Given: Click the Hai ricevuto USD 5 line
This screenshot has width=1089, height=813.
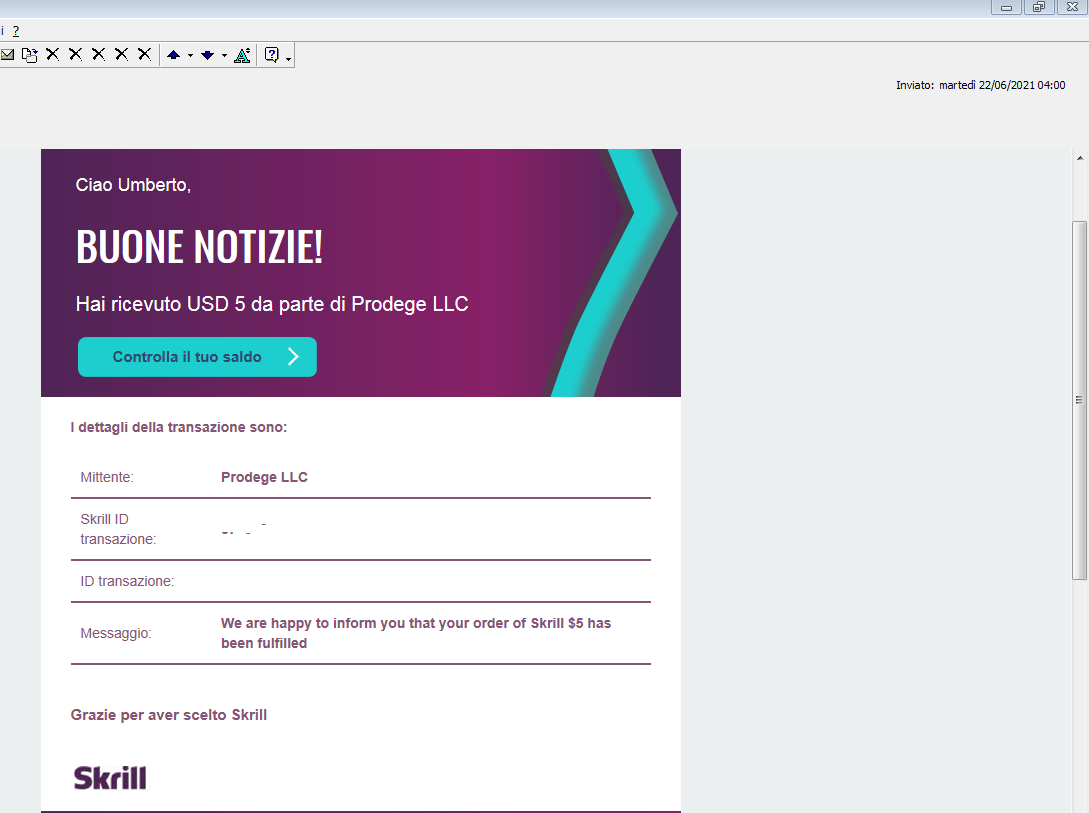Looking at the screenshot, I should [272, 304].
